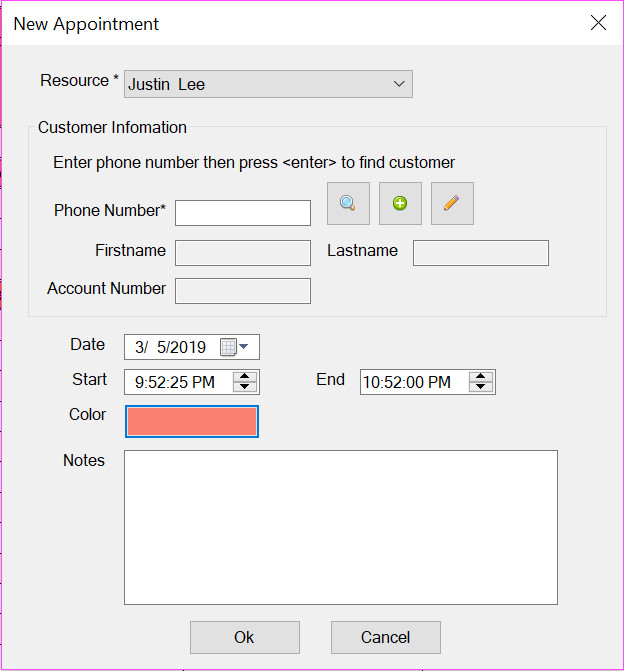This screenshot has width=624, height=671.
Task: Click the search customer magnifier icon
Action: click(x=348, y=203)
